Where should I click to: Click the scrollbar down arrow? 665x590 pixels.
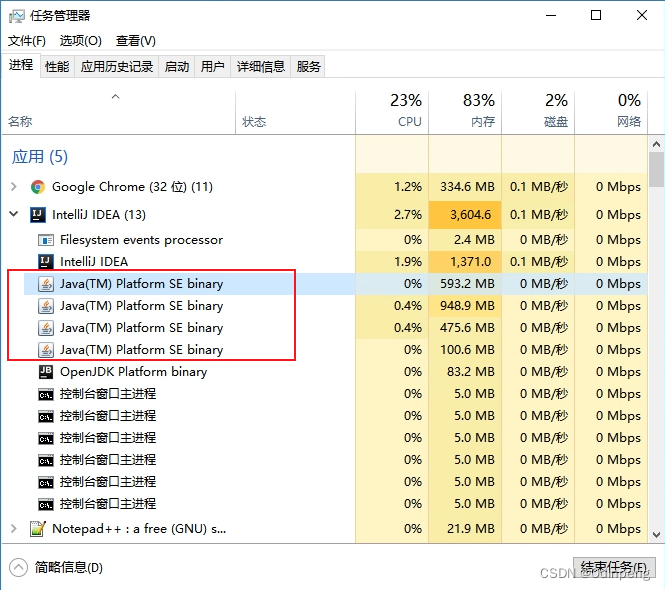[656, 535]
